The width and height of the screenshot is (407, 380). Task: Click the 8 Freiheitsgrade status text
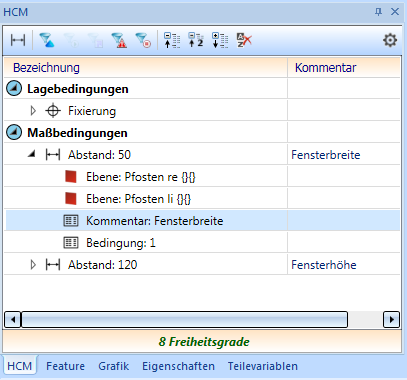pyautogui.click(x=204, y=342)
